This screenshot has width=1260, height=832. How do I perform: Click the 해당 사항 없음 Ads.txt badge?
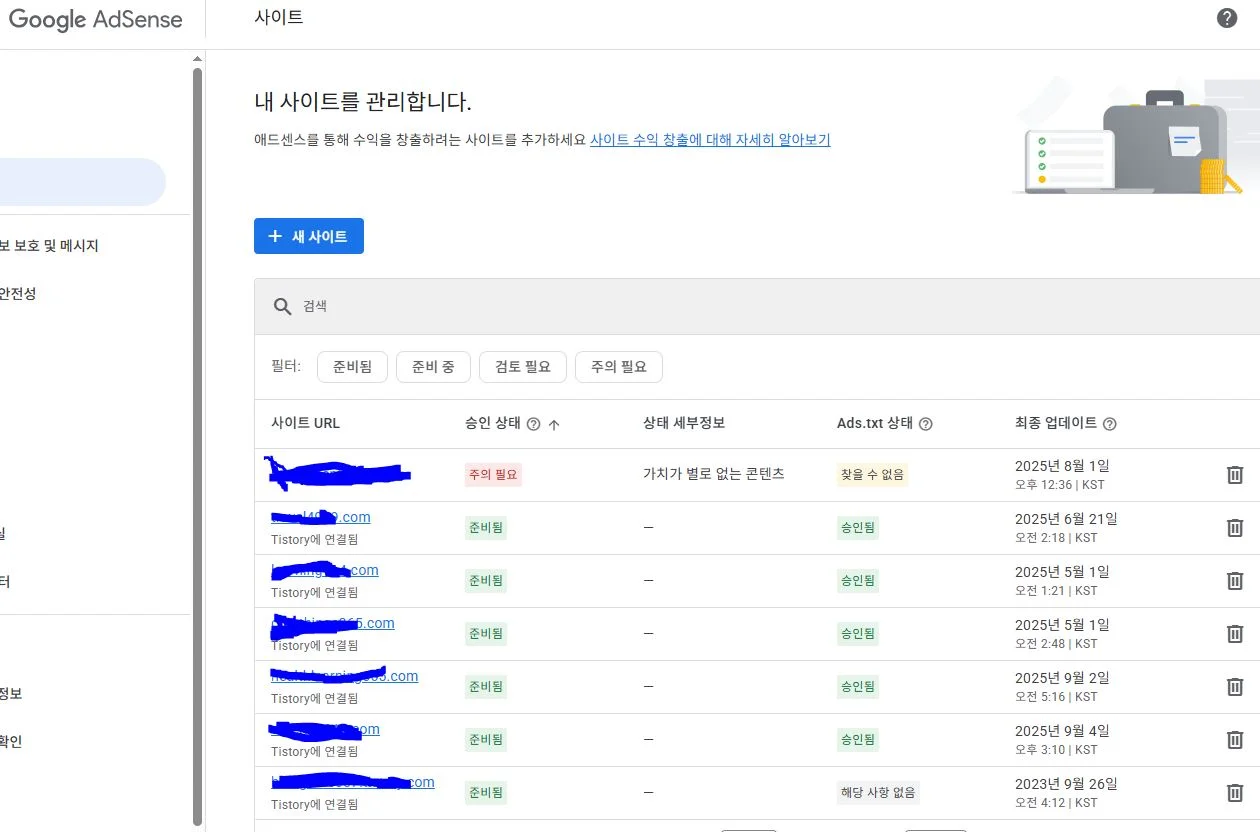(878, 792)
